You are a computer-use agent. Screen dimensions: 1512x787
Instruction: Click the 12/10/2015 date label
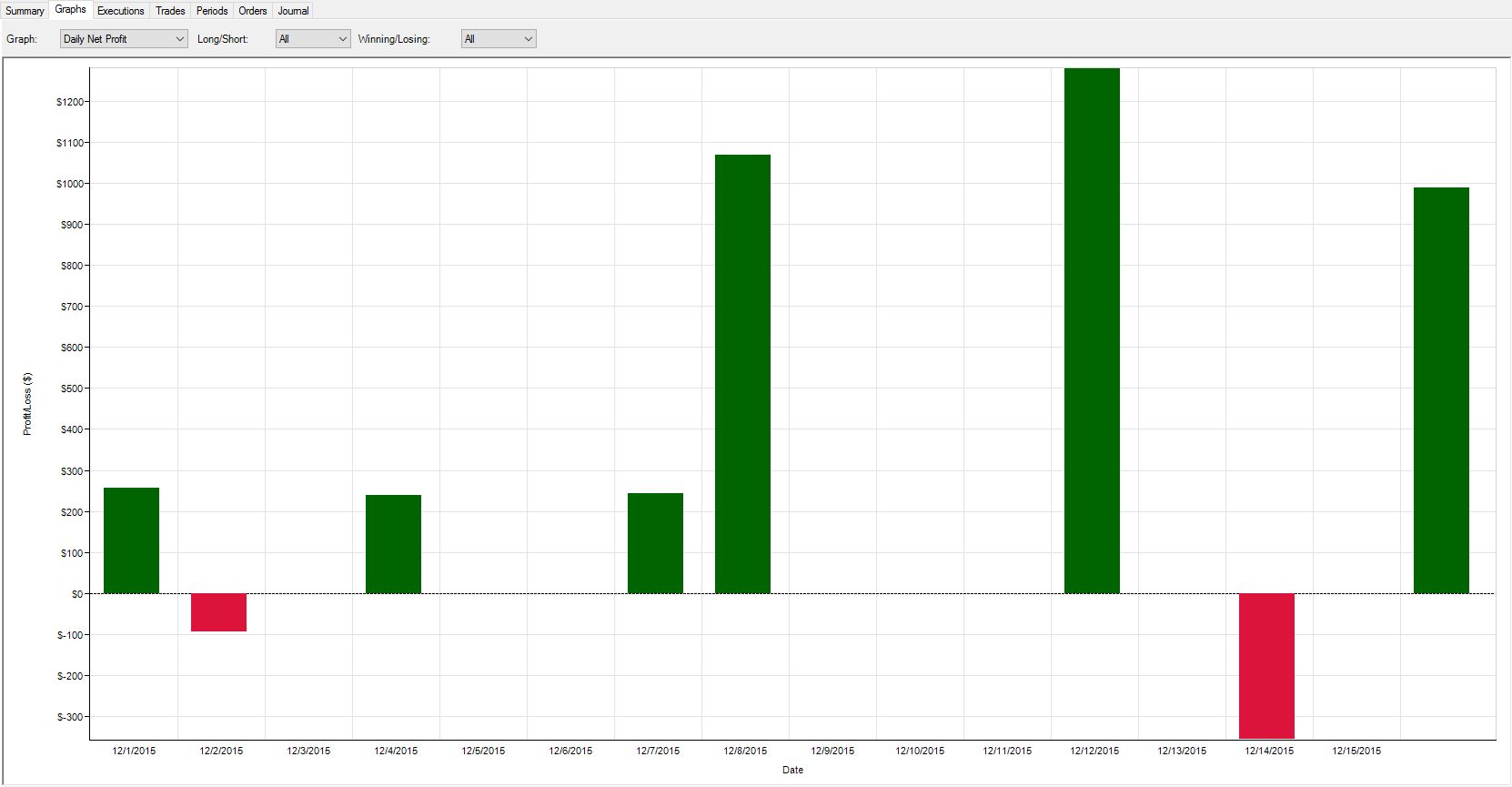pos(920,752)
